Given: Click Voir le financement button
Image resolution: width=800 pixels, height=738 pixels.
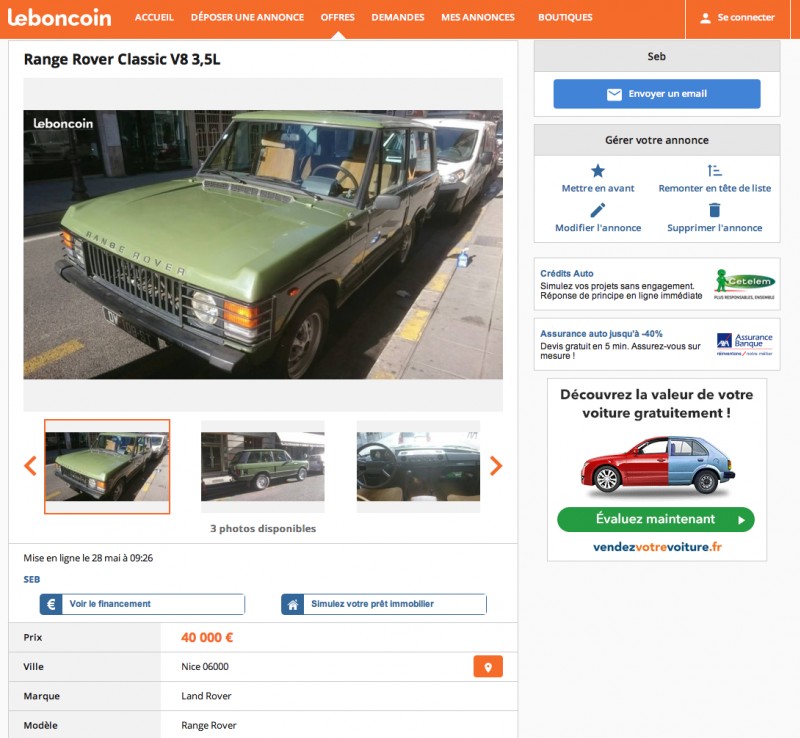Looking at the screenshot, I should [142, 604].
